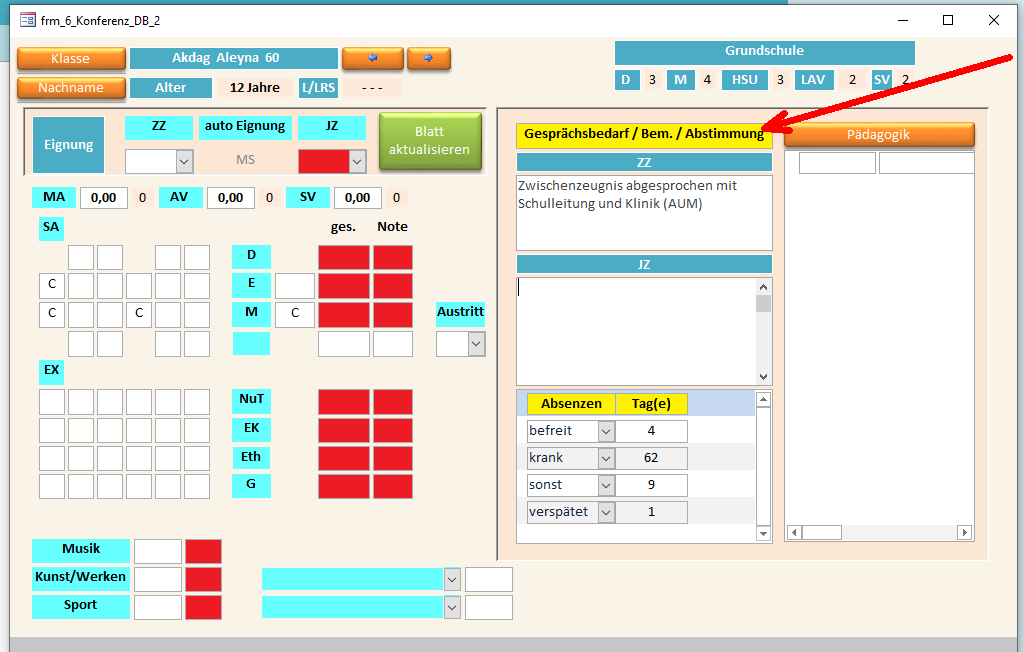This screenshot has width=1024, height=652.
Task: Click into the JZ remarks text area
Action: pos(636,330)
